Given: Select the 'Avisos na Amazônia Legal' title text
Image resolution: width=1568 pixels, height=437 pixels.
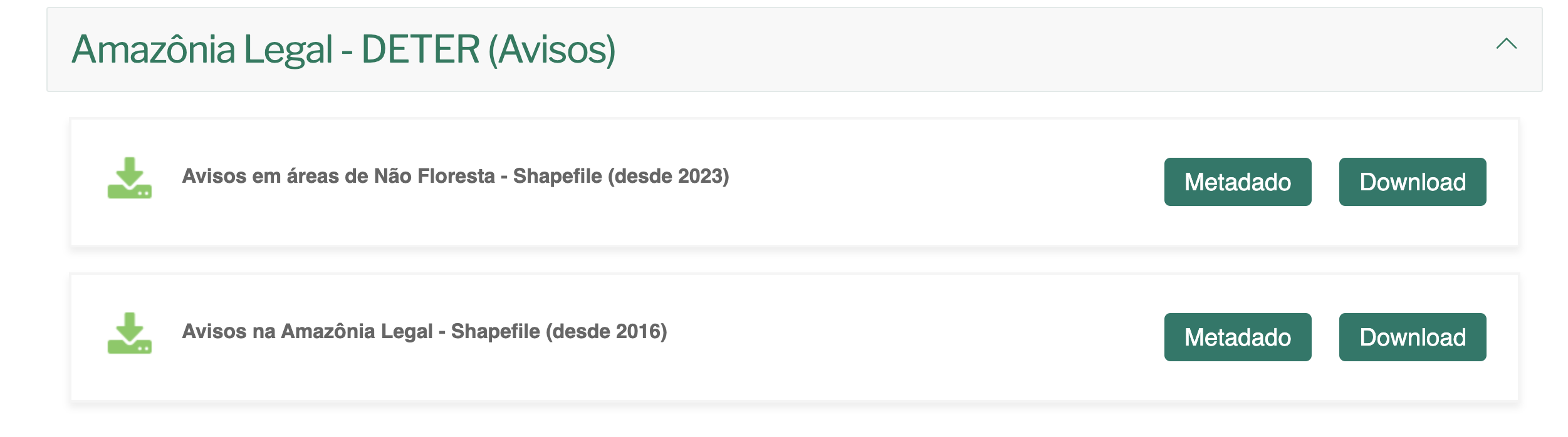Looking at the screenshot, I should (x=307, y=331).
